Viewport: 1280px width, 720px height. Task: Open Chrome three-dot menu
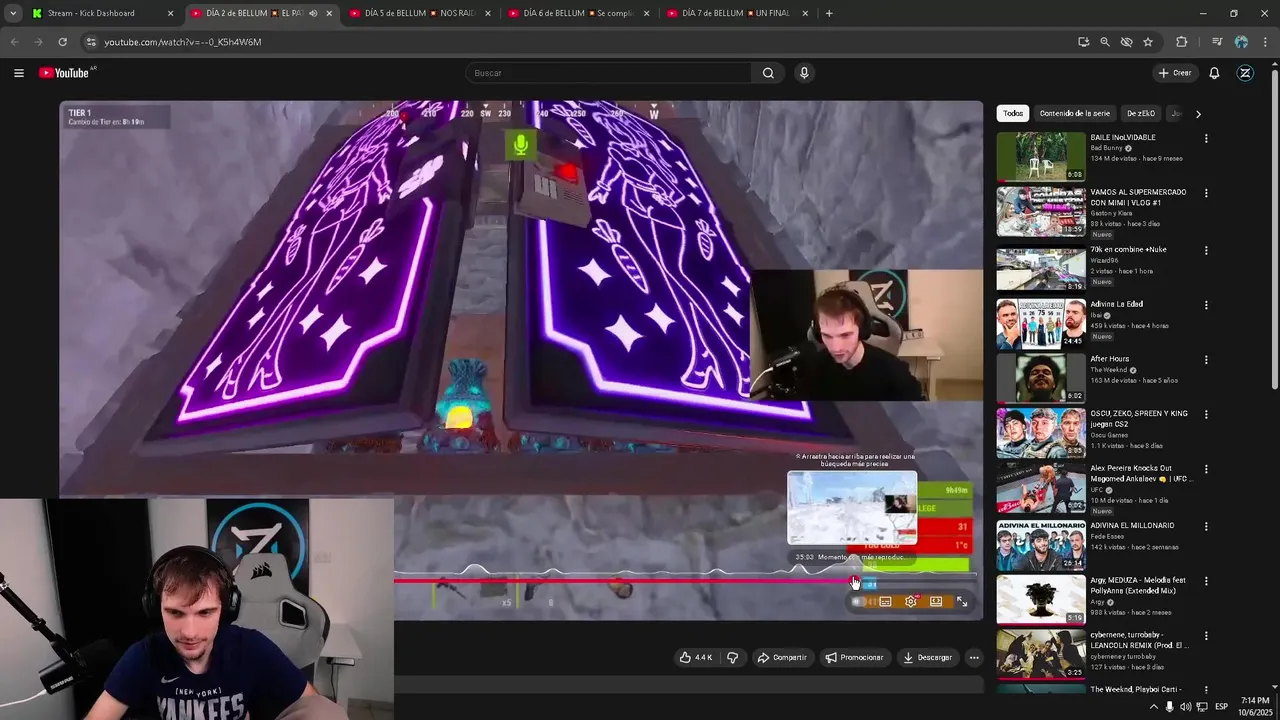click(1265, 42)
